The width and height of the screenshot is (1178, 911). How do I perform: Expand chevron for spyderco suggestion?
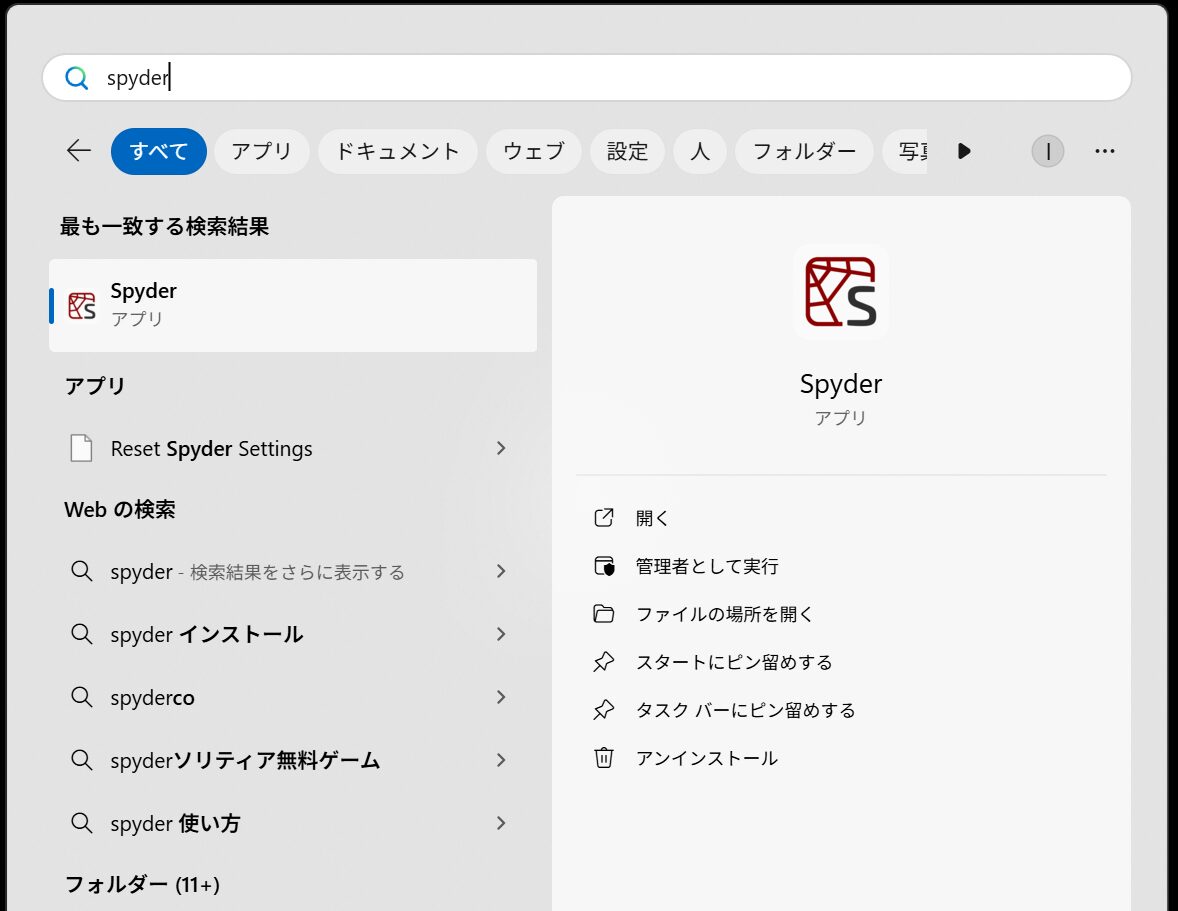coord(501,698)
